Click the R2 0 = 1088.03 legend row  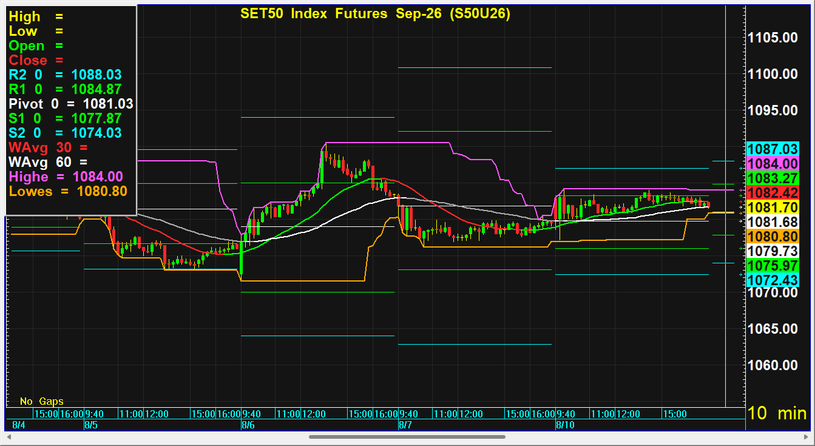65,75
